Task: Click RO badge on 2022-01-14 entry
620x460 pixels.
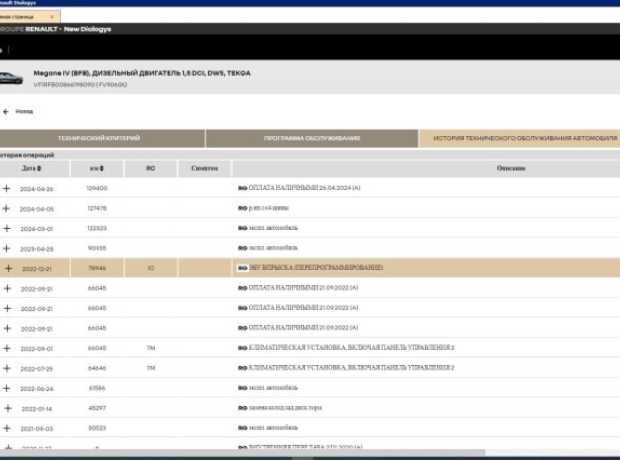Action: click(242, 408)
